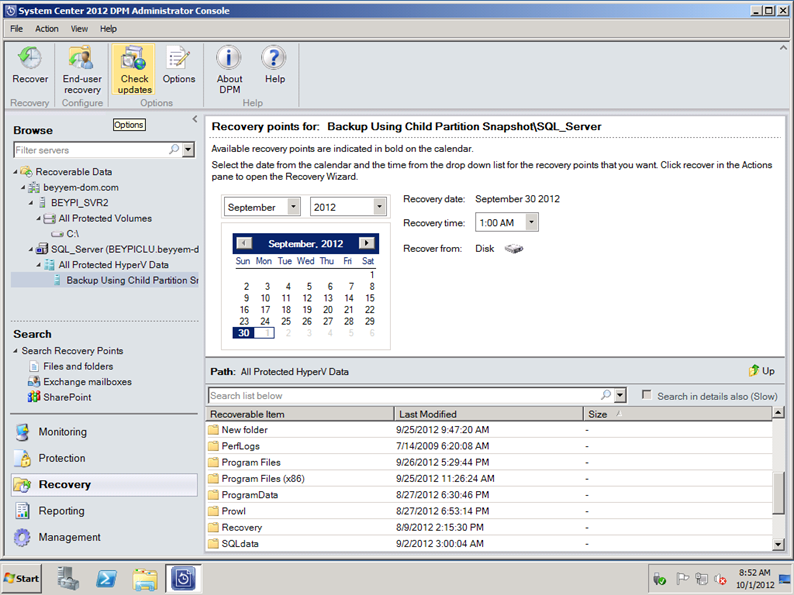
Task: Launch PowerShell from the taskbar
Action: pyautogui.click(x=106, y=578)
